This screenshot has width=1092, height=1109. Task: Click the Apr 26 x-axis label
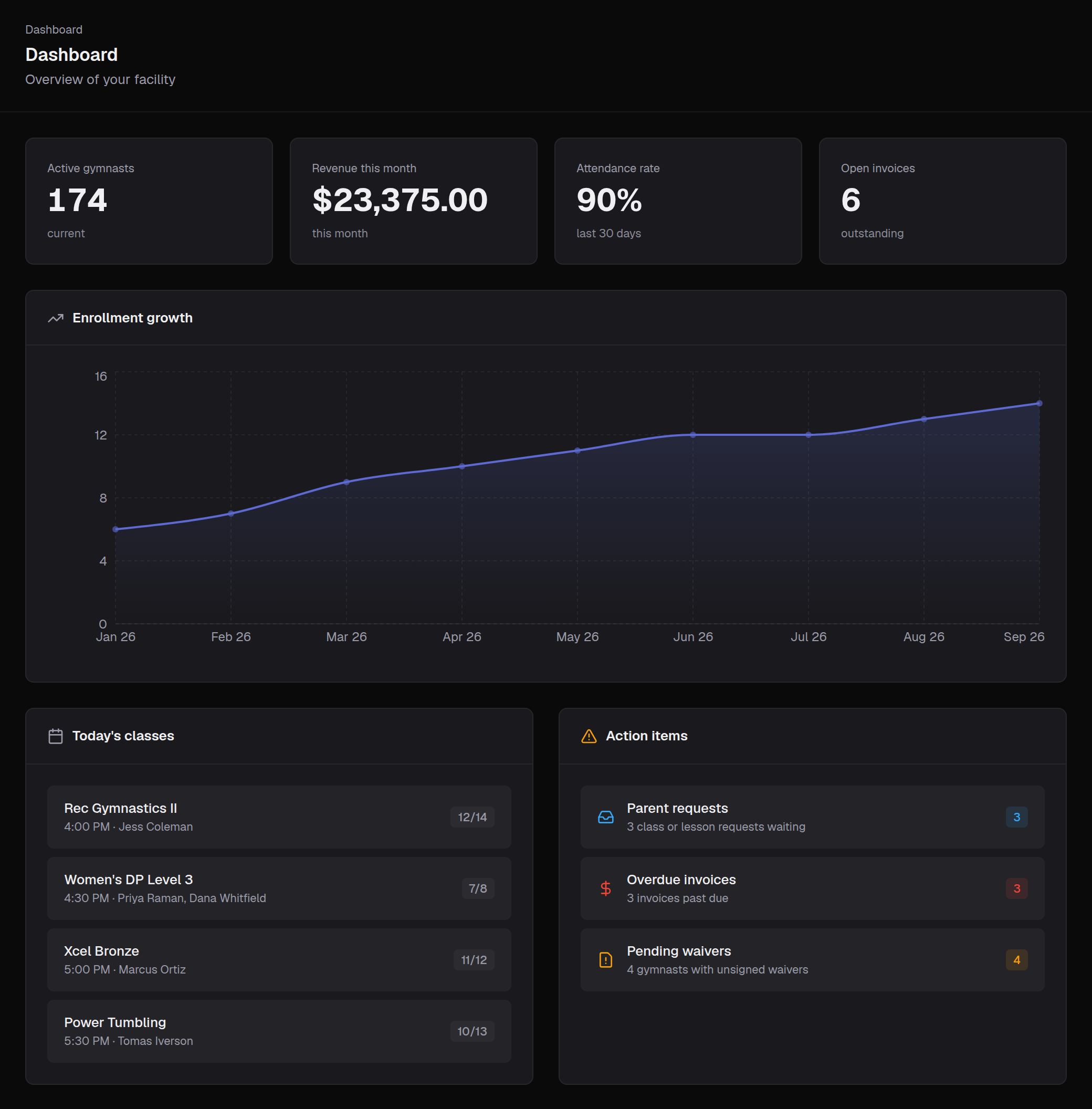click(x=461, y=637)
